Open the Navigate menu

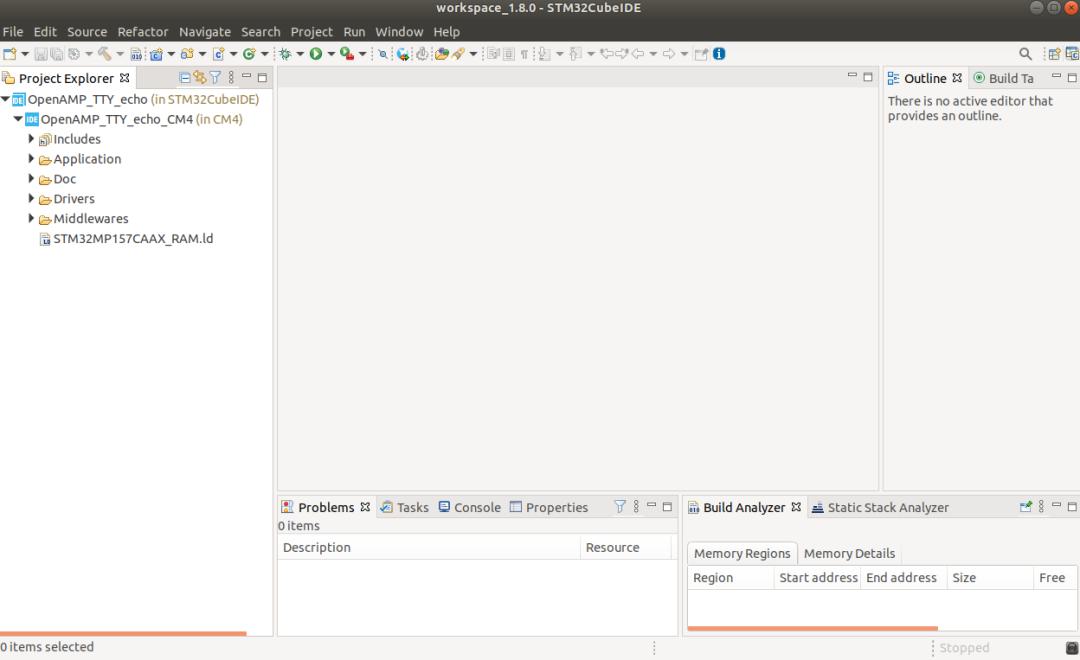pos(205,32)
